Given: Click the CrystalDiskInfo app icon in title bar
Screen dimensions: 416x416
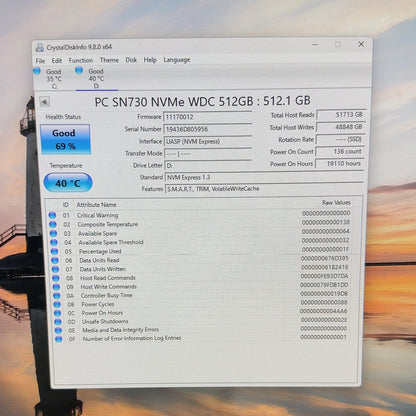Looking at the screenshot, I should tap(40, 48).
